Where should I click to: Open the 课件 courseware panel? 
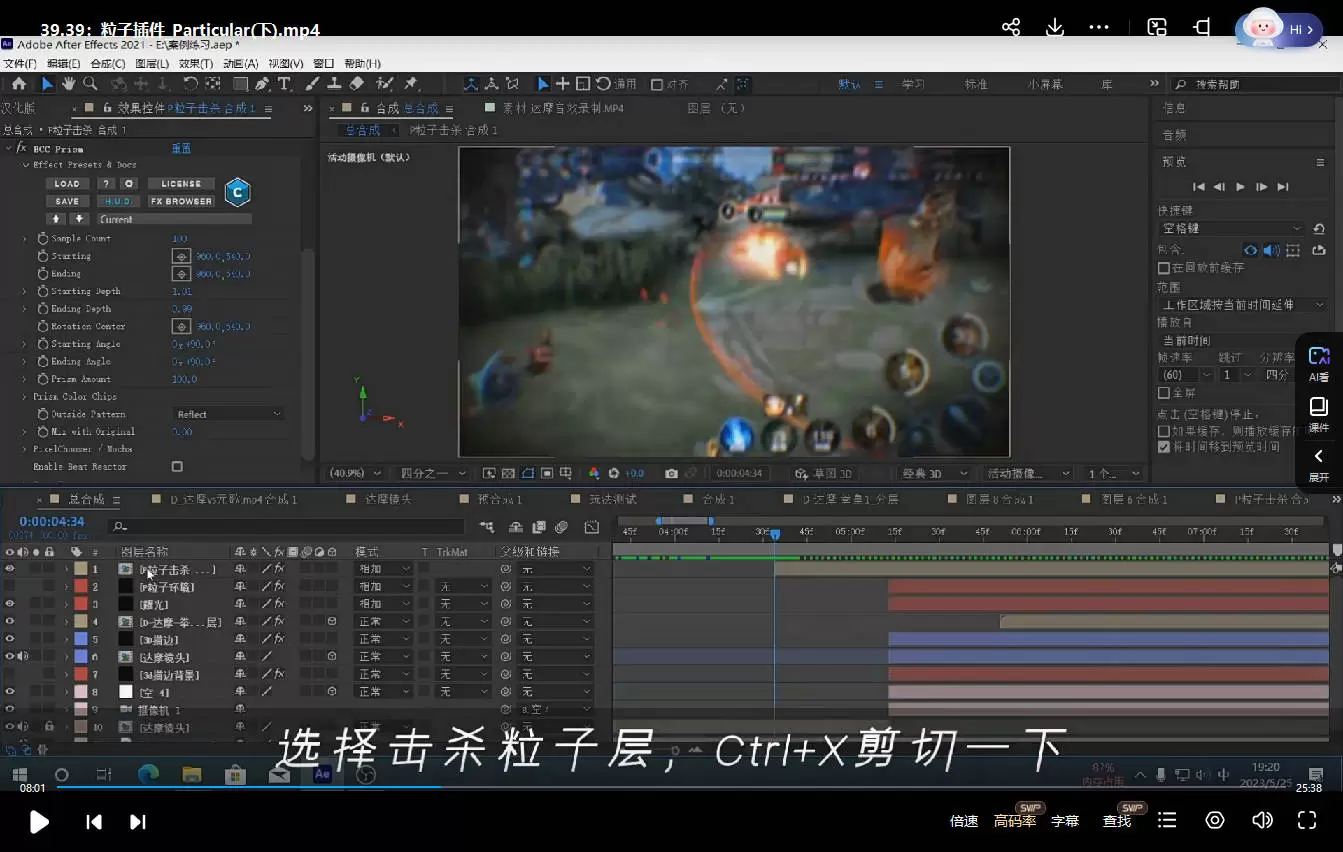(1319, 415)
